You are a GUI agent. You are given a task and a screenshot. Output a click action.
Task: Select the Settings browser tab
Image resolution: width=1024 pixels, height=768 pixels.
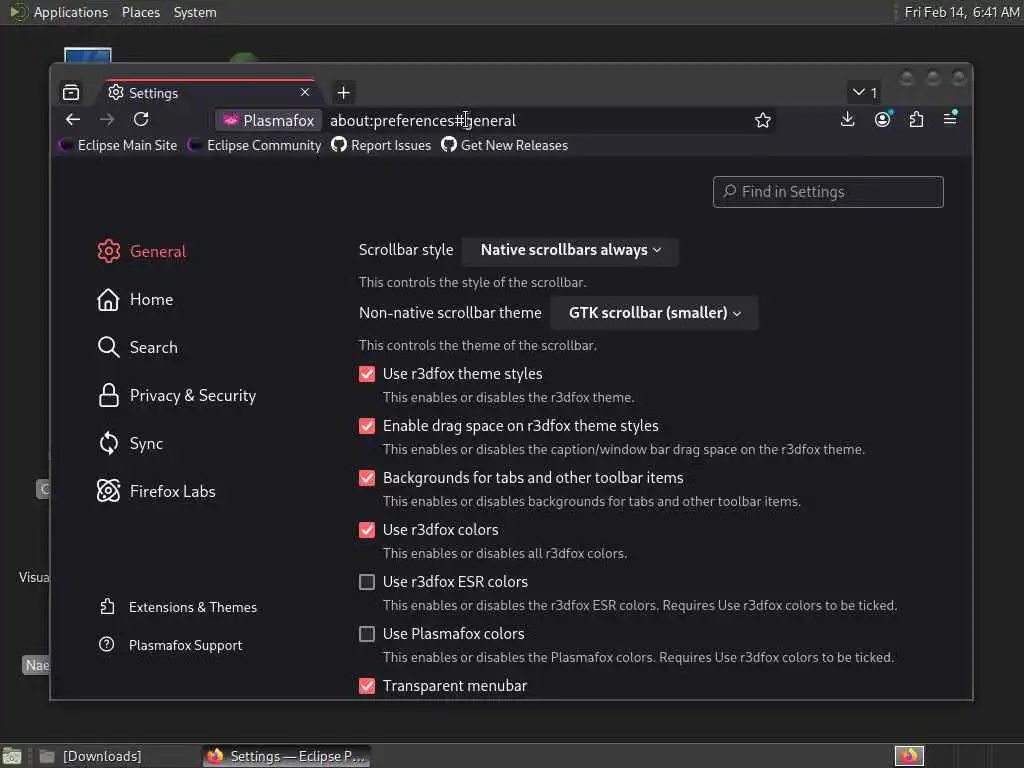[x=208, y=93]
